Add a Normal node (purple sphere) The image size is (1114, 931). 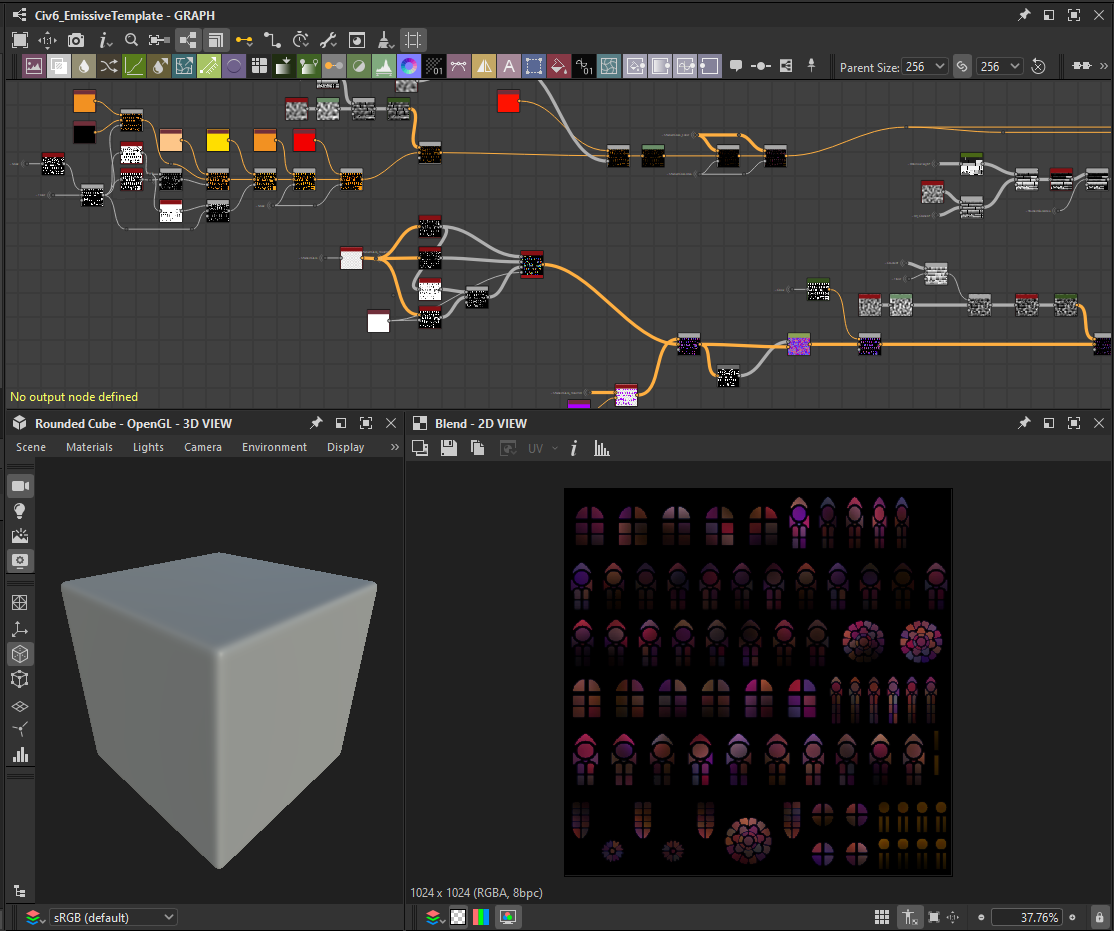point(234,66)
